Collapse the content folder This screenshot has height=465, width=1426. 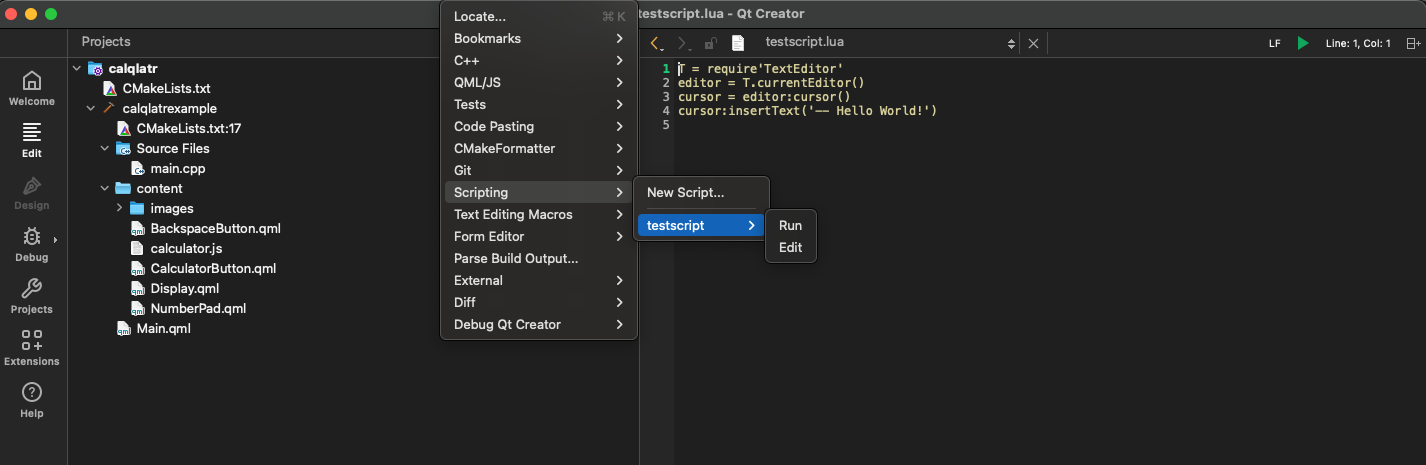click(106, 188)
